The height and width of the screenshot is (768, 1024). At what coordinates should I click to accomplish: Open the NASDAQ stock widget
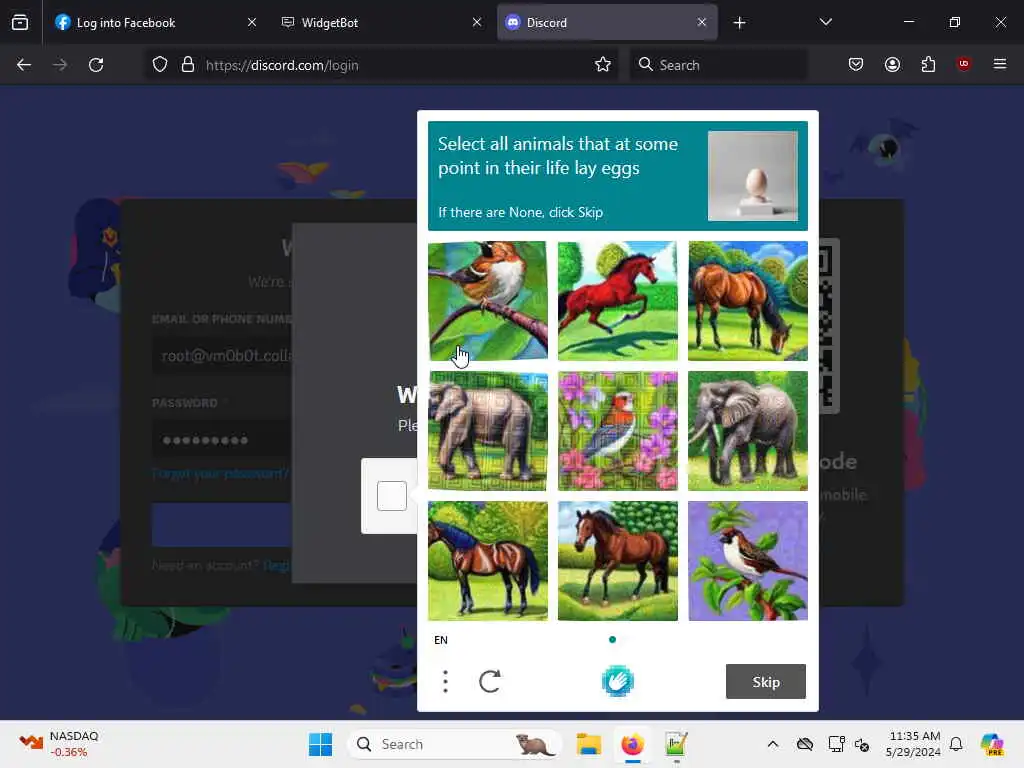point(59,744)
